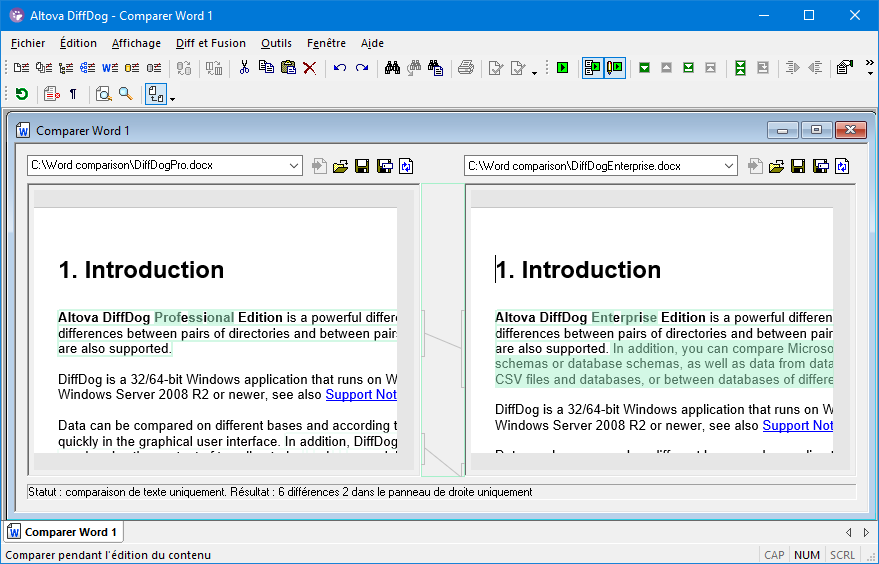Click the NUM indicator in status bar

pyautogui.click(x=807, y=555)
